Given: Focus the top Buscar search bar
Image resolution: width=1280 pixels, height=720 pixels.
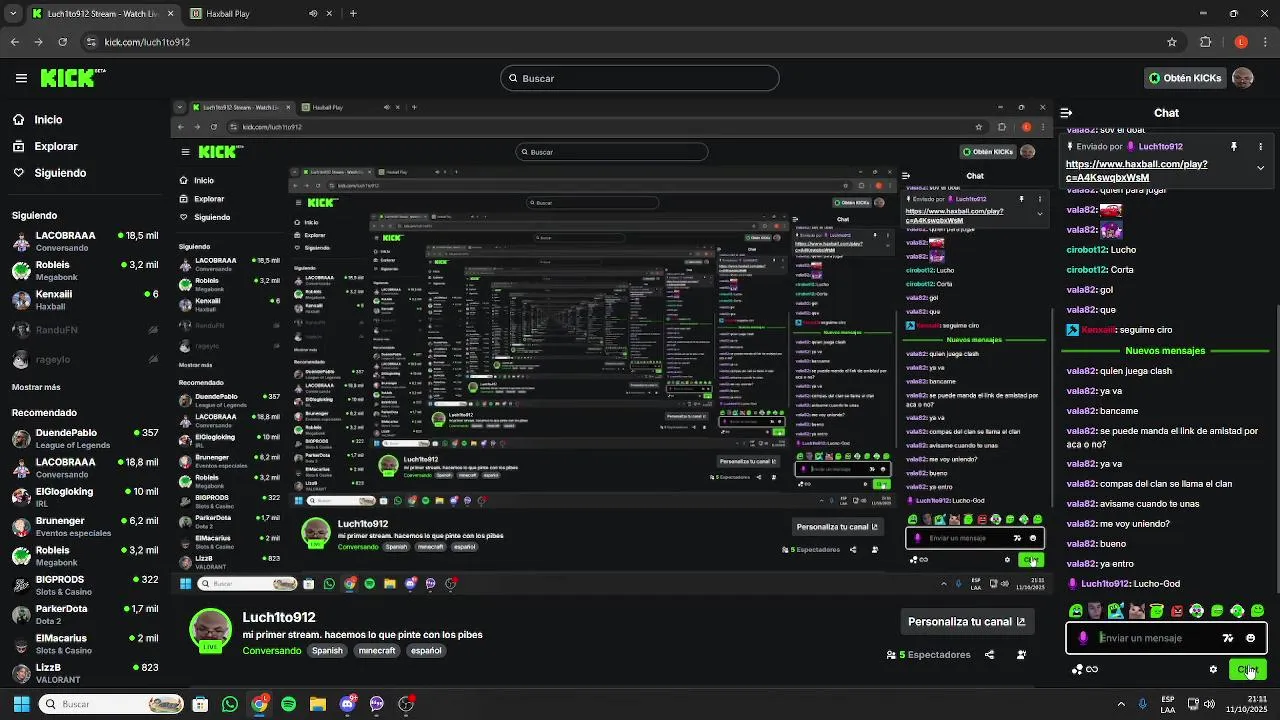Looking at the screenshot, I should tap(640, 78).
